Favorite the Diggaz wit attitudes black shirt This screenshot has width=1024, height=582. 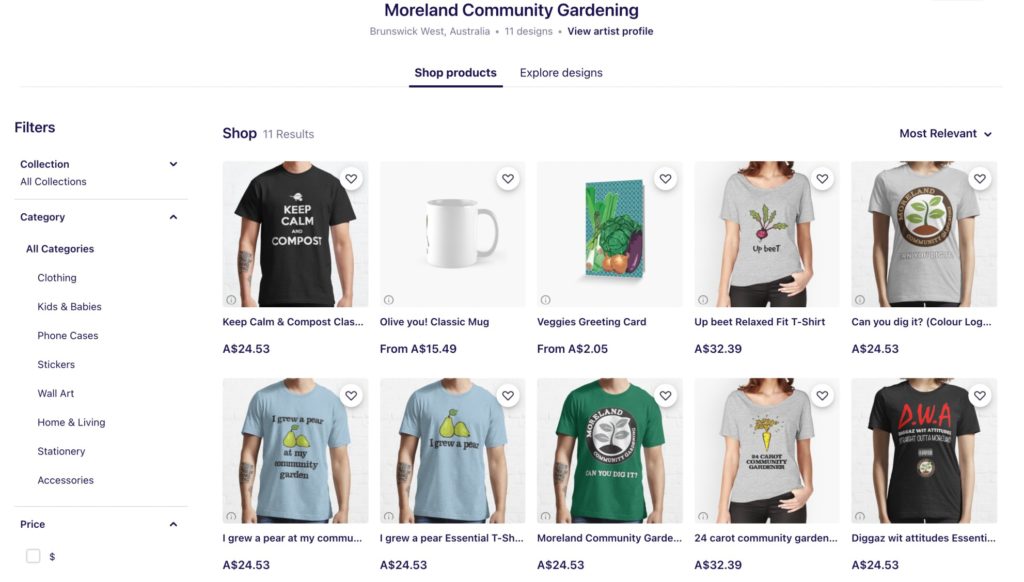[980, 395]
